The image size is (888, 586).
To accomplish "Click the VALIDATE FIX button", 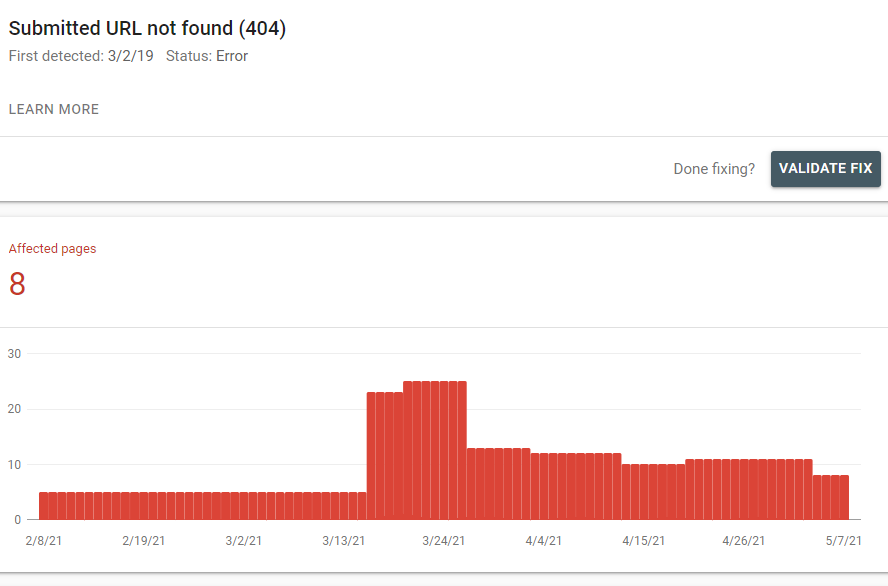I will [x=825, y=169].
